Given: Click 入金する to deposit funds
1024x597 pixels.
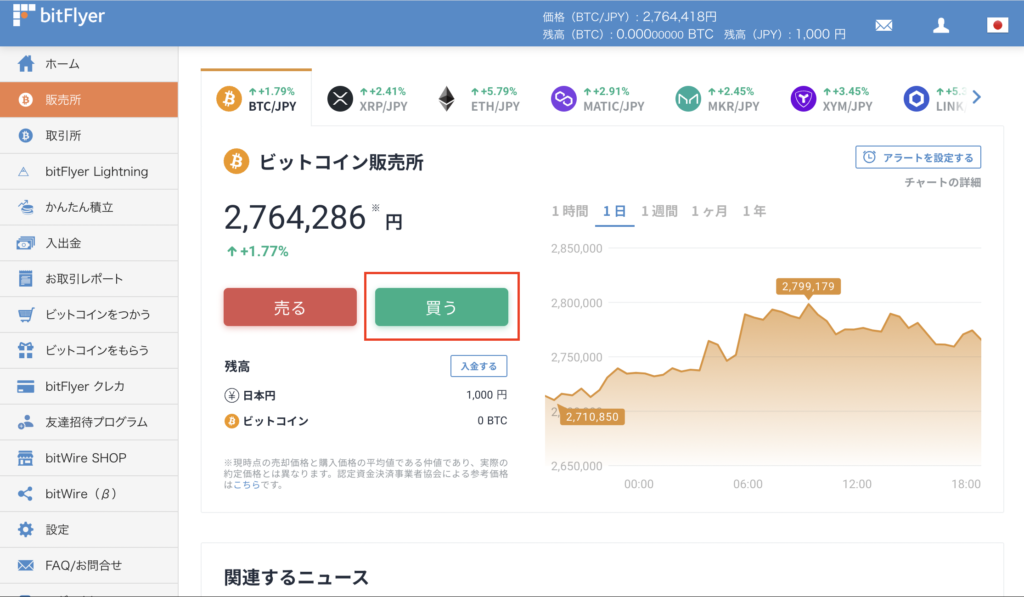Looking at the screenshot, I should tap(479, 365).
